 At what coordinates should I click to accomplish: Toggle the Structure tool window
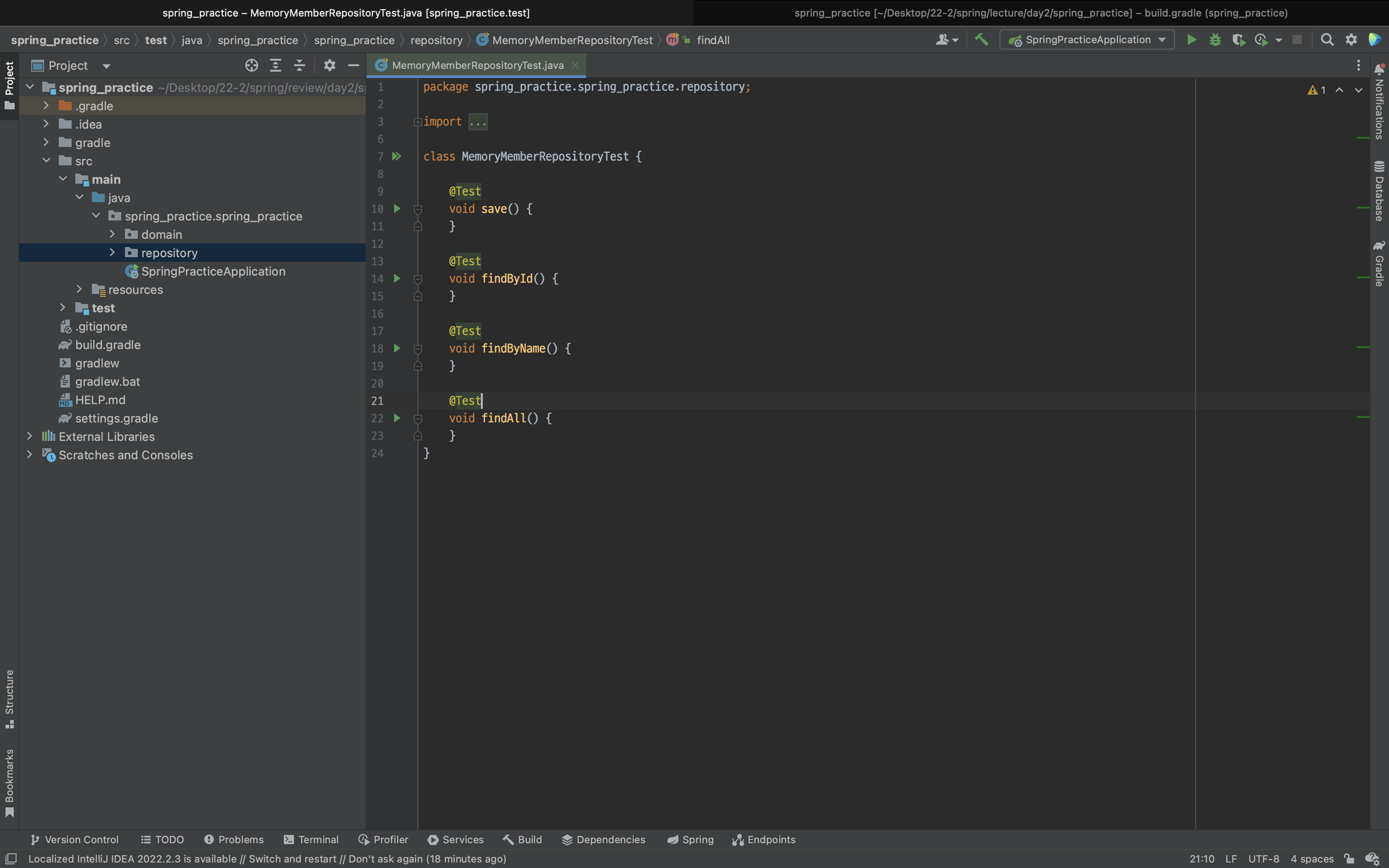coord(9,698)
